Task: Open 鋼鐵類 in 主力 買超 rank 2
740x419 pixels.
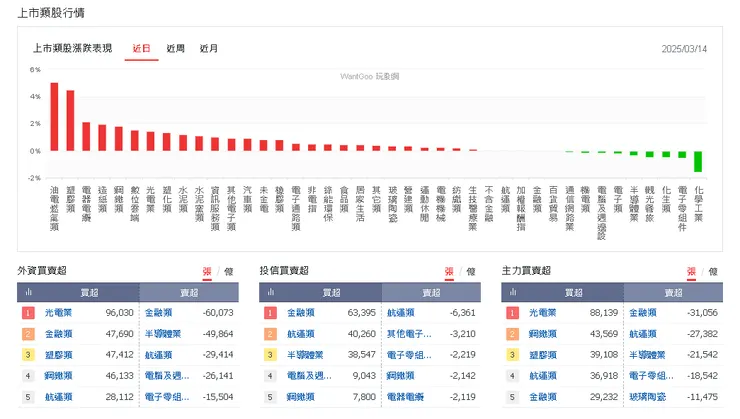Action: pyautogui.click(x=543, y=334)
